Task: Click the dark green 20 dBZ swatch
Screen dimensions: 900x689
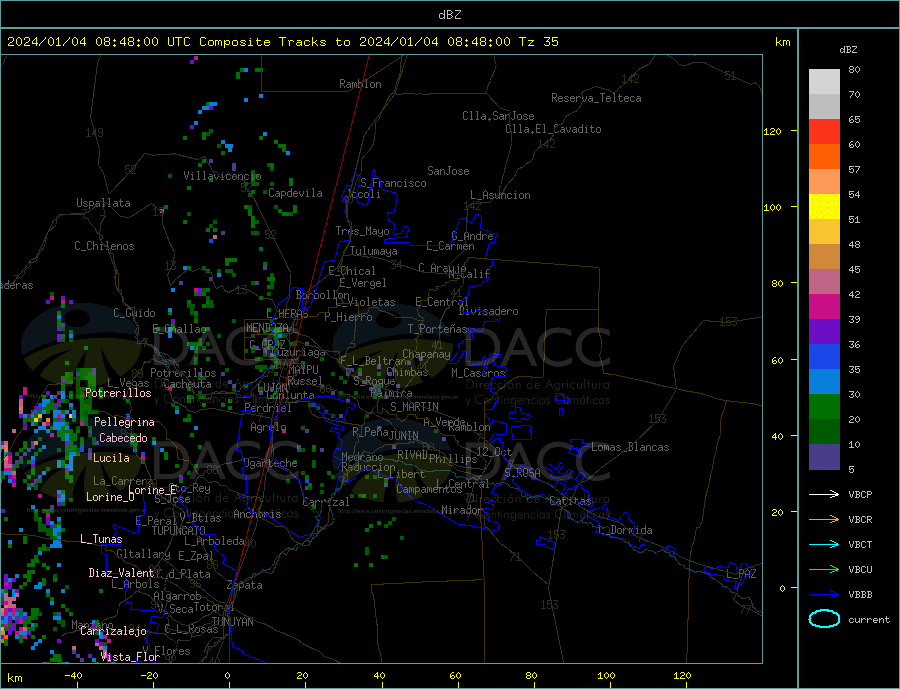Action: [x=824, y=431]
